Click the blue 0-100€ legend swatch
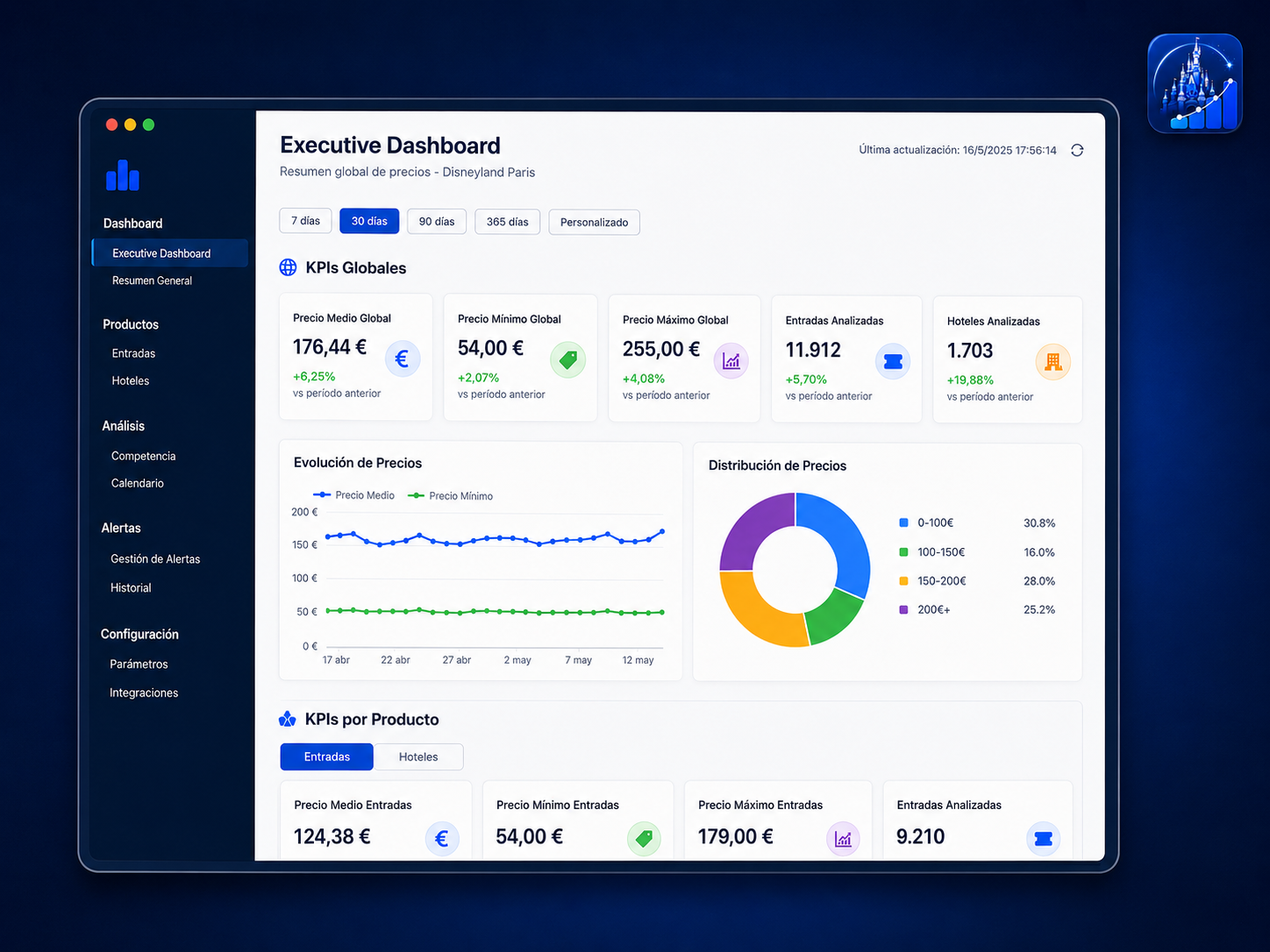1270x952 pixels. coord(903,522)
